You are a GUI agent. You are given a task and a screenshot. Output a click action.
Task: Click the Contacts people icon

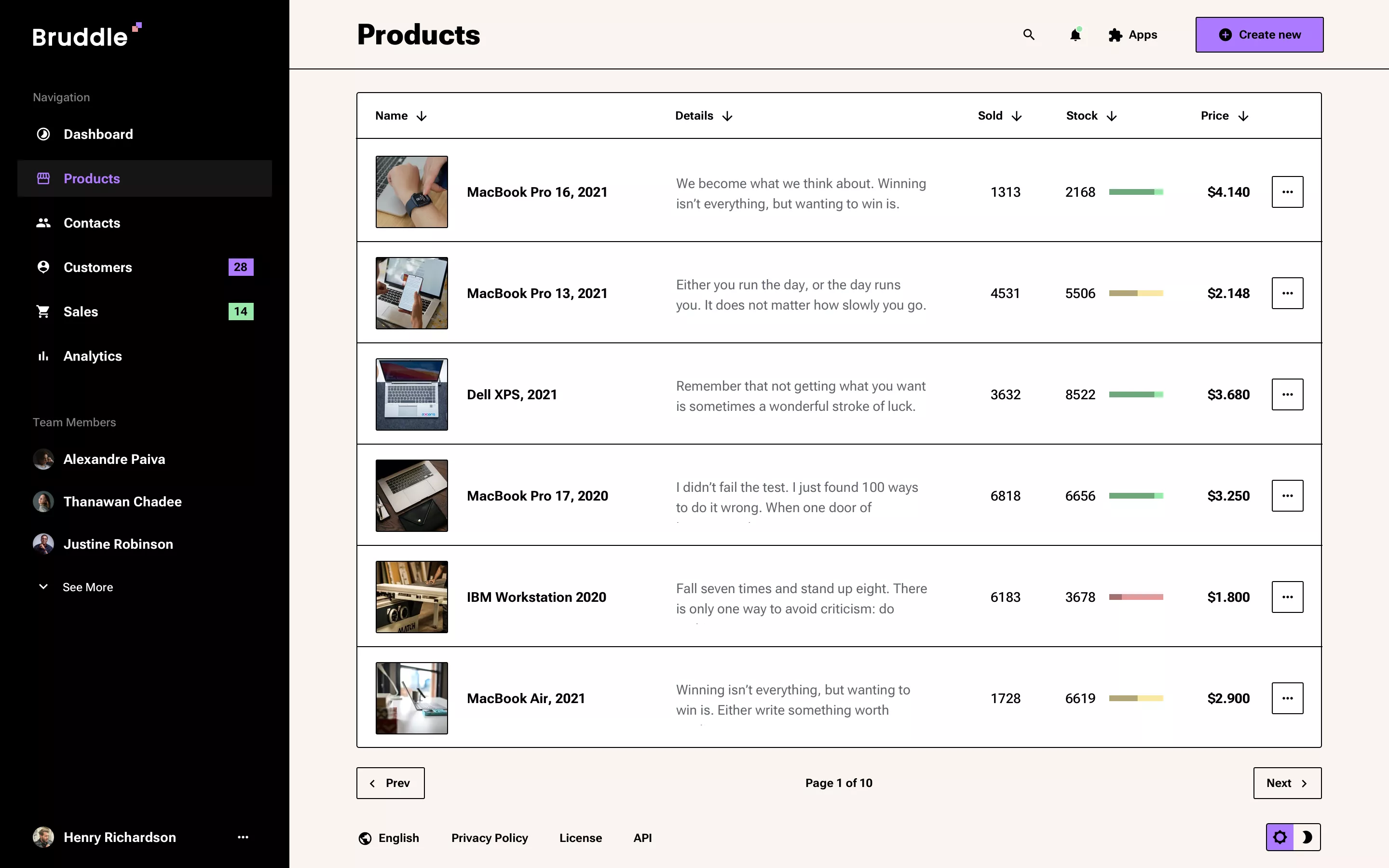43,223
